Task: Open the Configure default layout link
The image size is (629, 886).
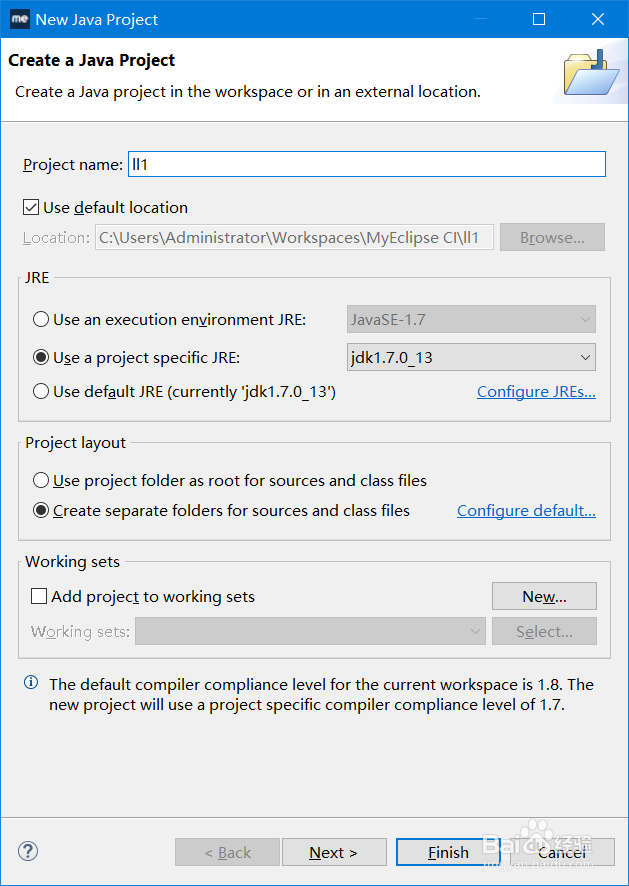Action: coord(526,511)
